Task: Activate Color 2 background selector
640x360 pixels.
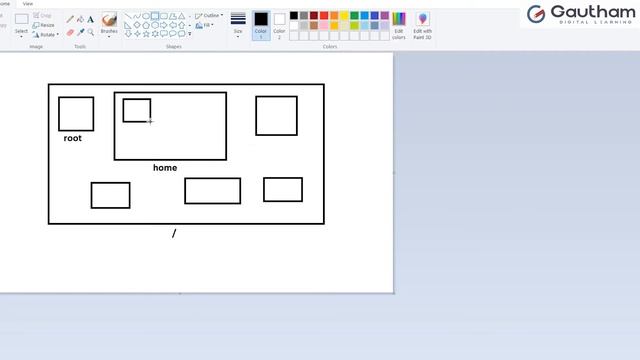Action: pyautogui.click(x=279, y=26)
